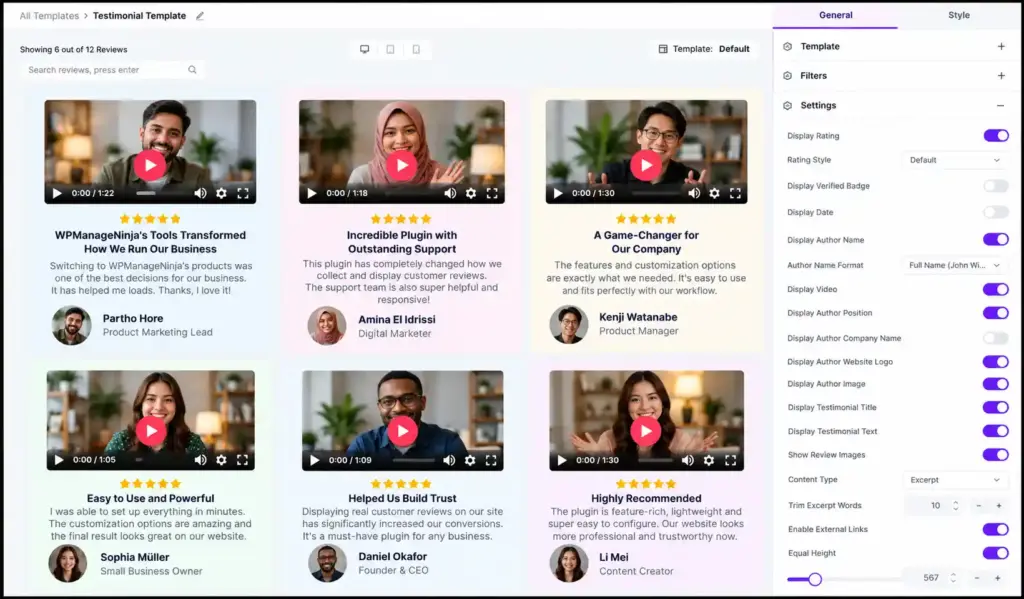The width and height of the screenshot is (1024, 599).
Task: Open the Content Type dropdown
Action: click(x=954, y=479)
